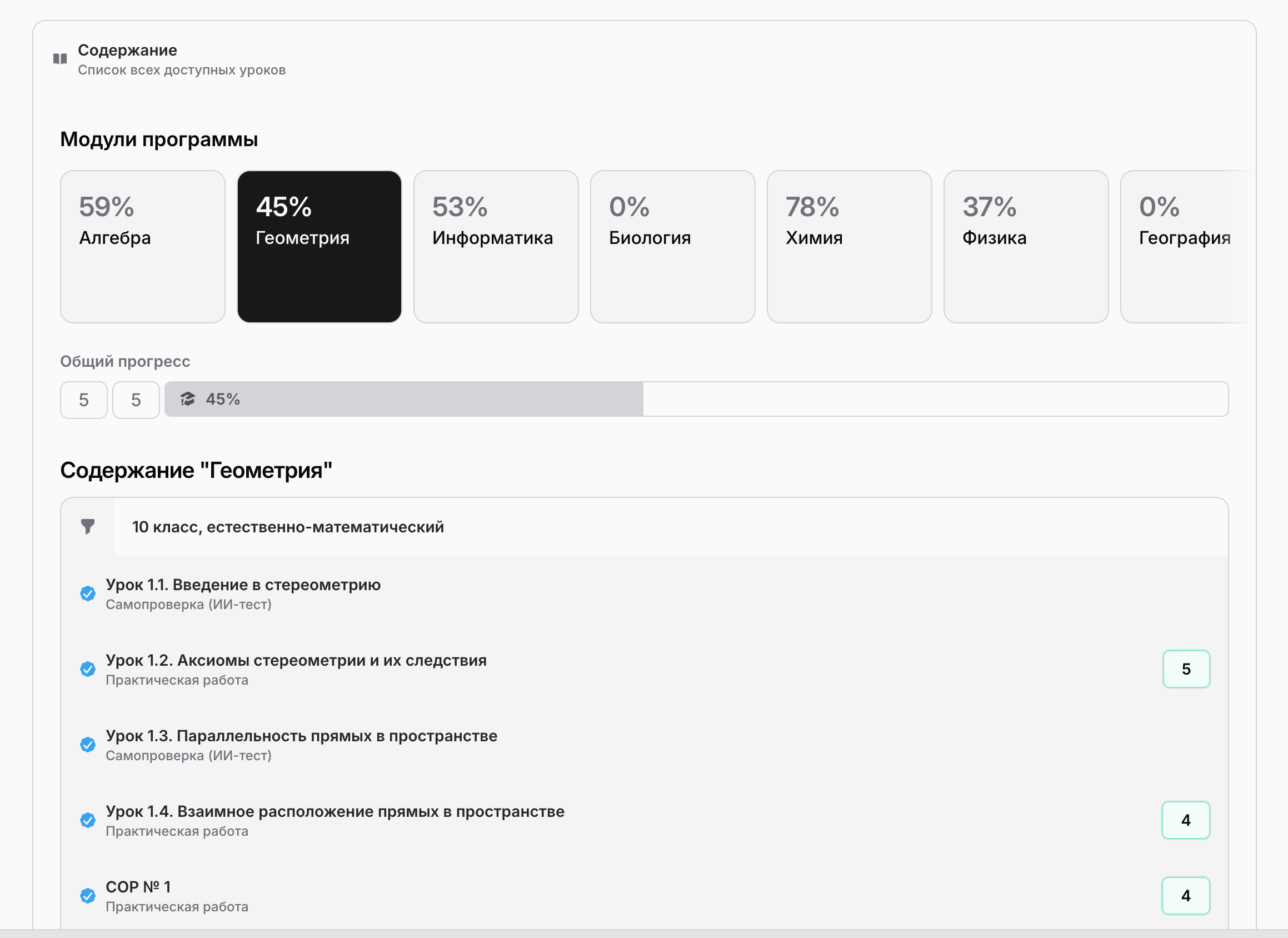This screenshot has height=938, width=1288.
Task: Click graduation cap icon in progress bar
Action: tap(188, 399)
